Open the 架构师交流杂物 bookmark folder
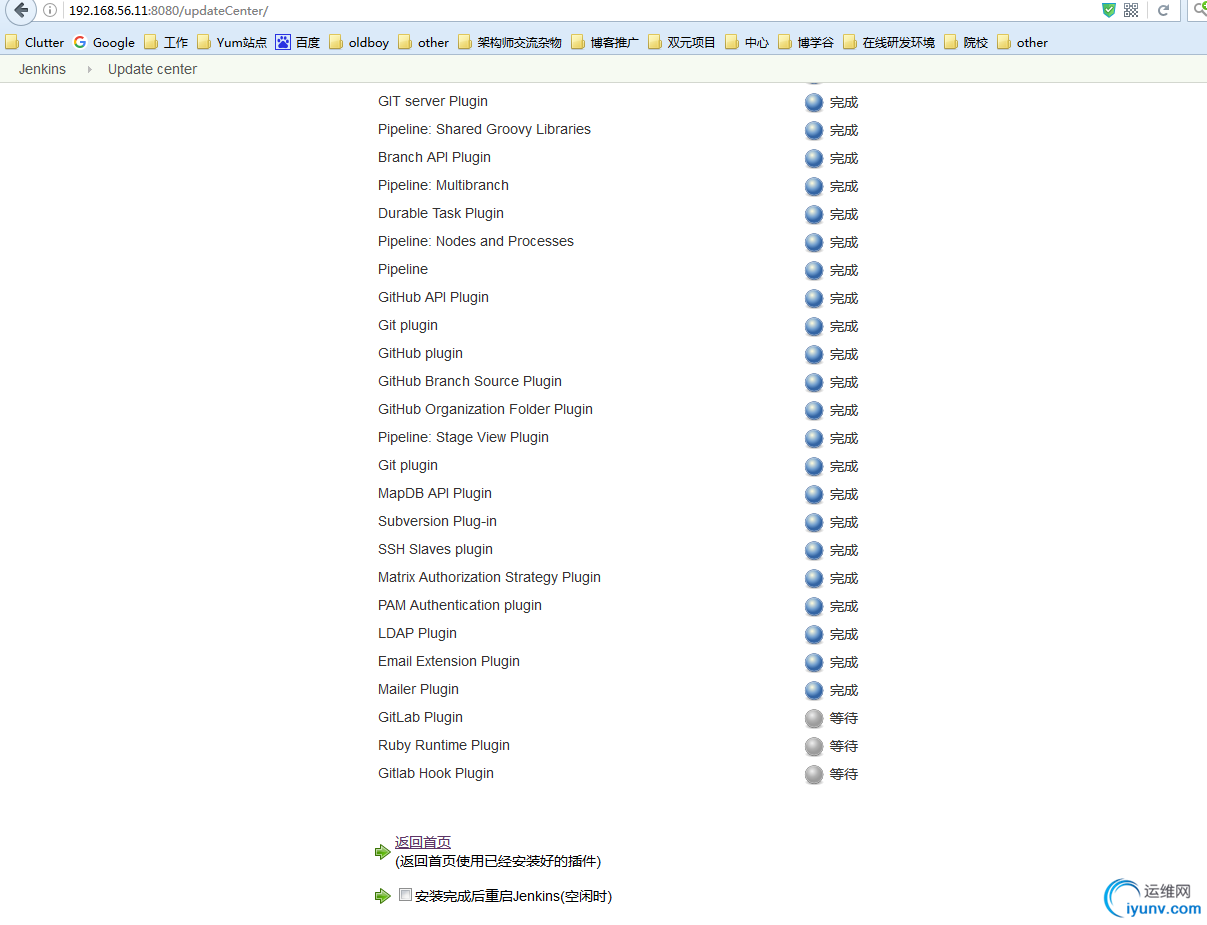This screenshot has height=925, width=1207. coord(510,42)
